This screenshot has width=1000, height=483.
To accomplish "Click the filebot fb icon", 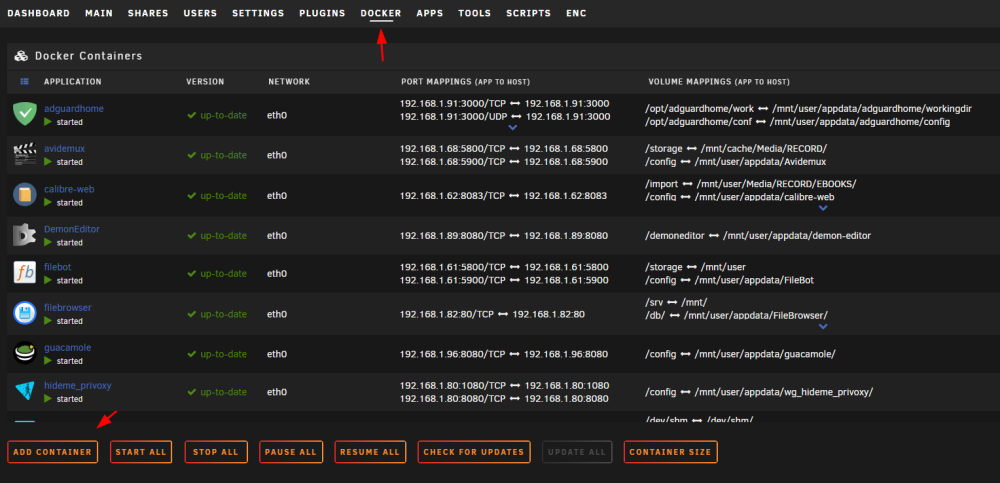I will tap(25, 273).
